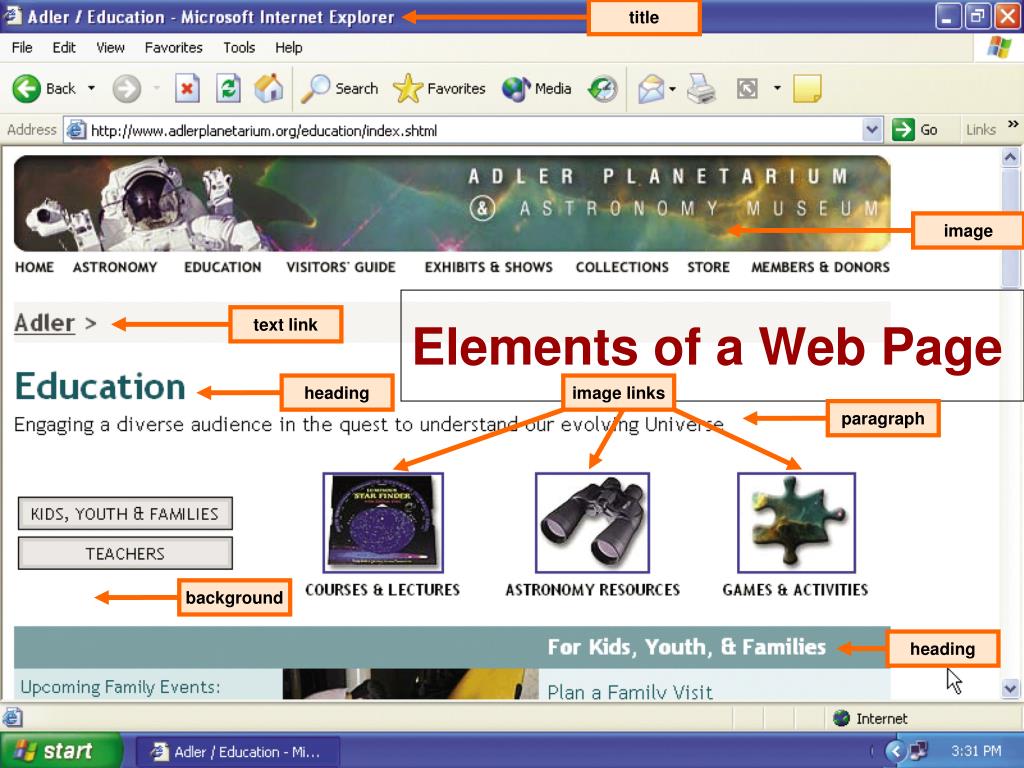Click the KIDS, YOUTH & FAMILIES button
Viewport: 1024px width, 768px height.
[x=125, y=514]
